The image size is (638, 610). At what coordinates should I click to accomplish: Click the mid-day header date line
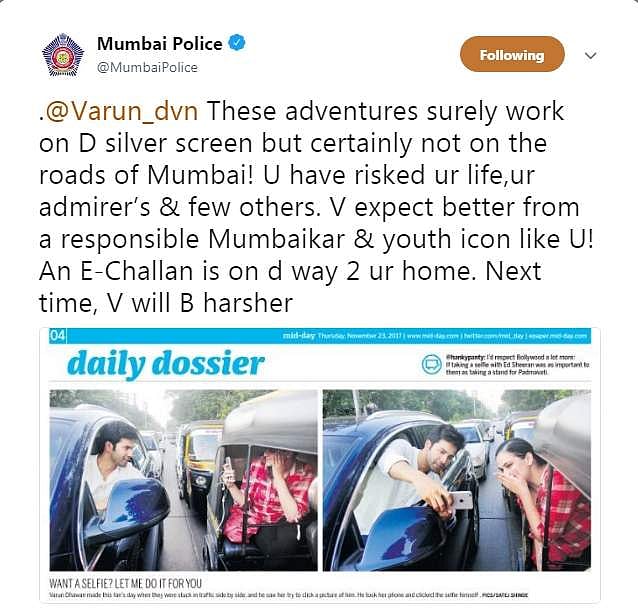[435, 336]
